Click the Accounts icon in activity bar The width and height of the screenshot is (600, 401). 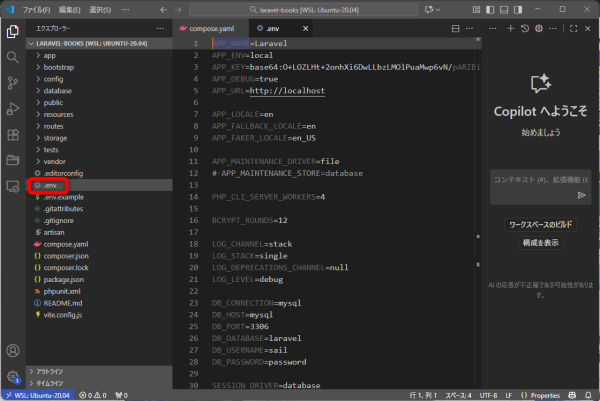tap(13, 351)
